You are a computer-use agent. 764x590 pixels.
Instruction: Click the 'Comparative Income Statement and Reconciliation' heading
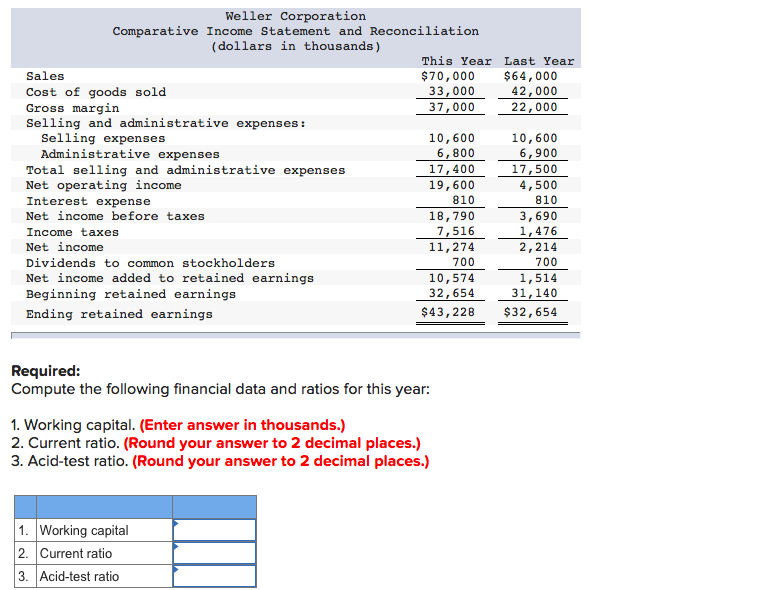click(x=296, y=31)
